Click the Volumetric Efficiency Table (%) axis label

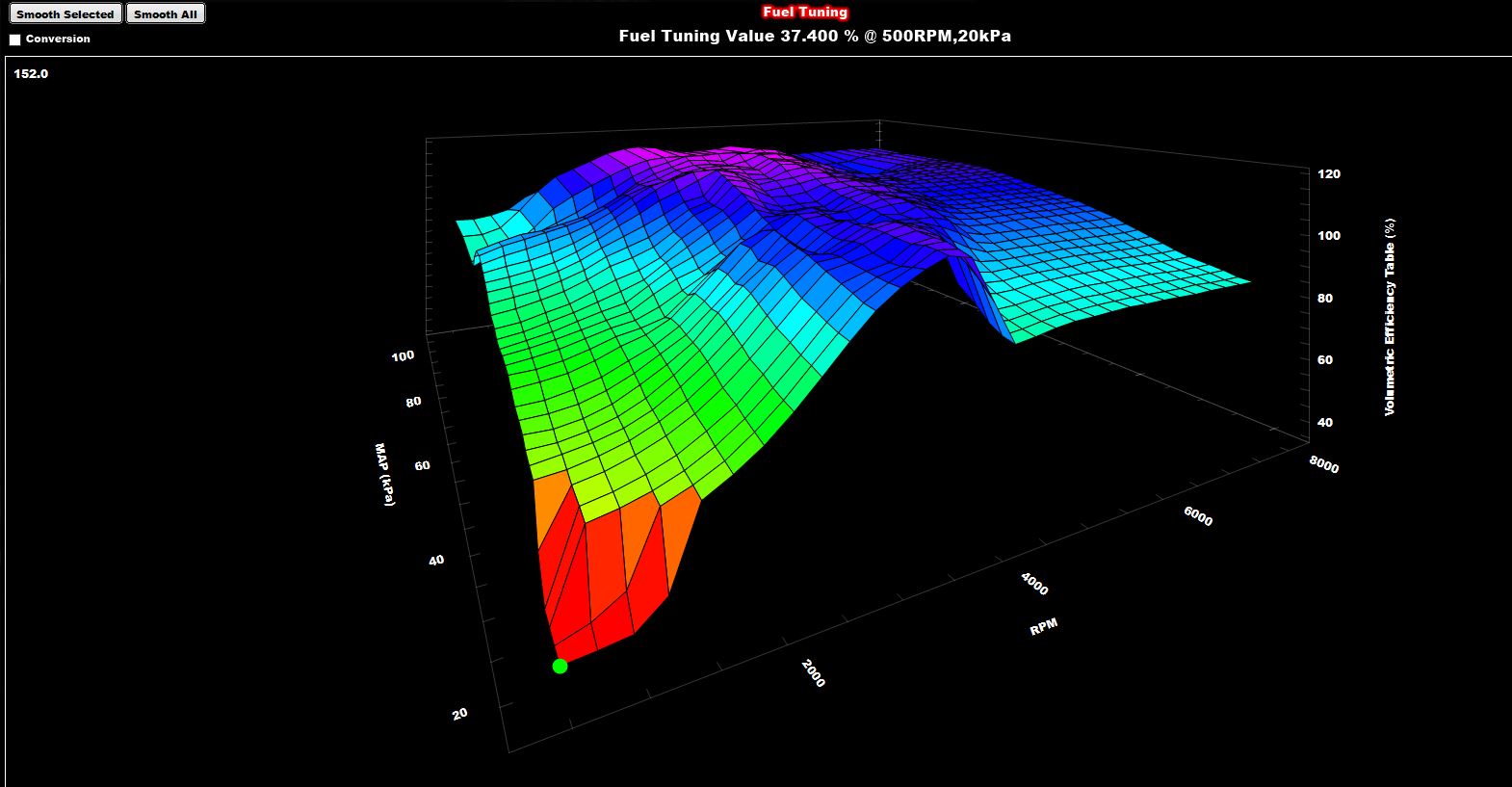click(1390, 317)
